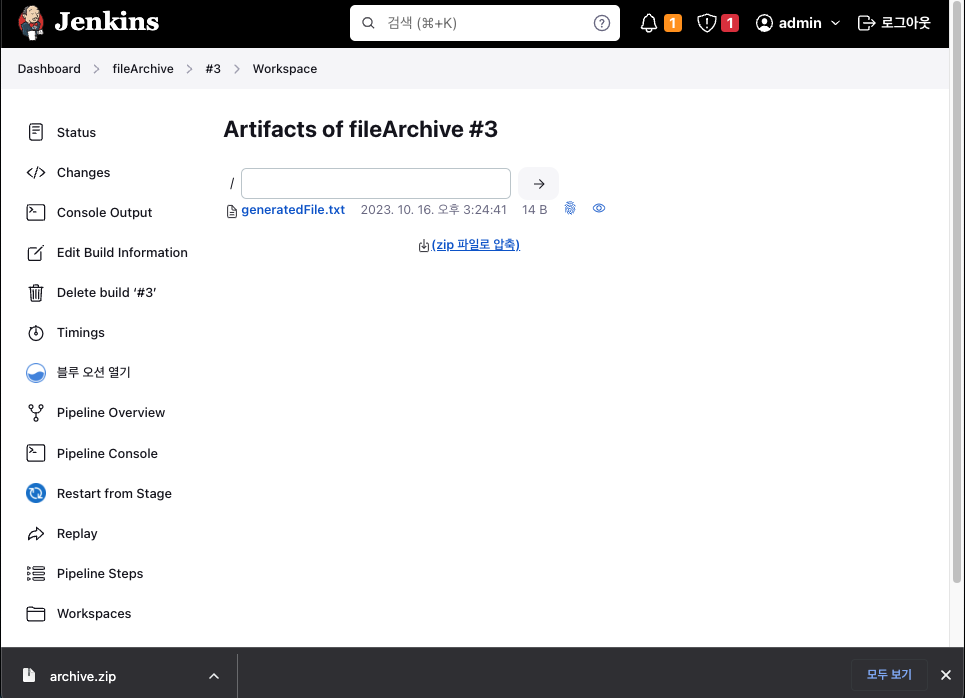Expand chevron after Dashboard breadcrumb
This screenshot has height=698, width=965.
(97, 69)
